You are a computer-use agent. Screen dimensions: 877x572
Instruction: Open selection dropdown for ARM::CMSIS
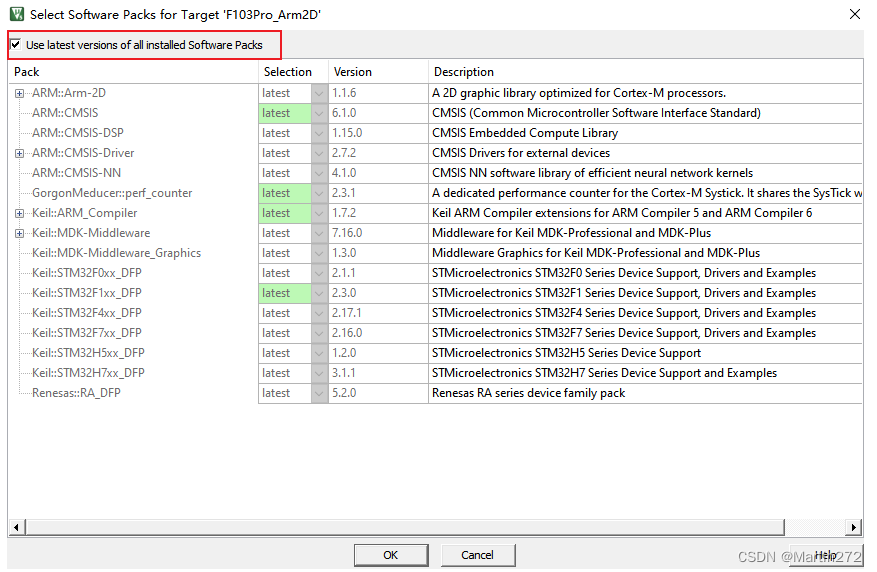click(319, 113)
